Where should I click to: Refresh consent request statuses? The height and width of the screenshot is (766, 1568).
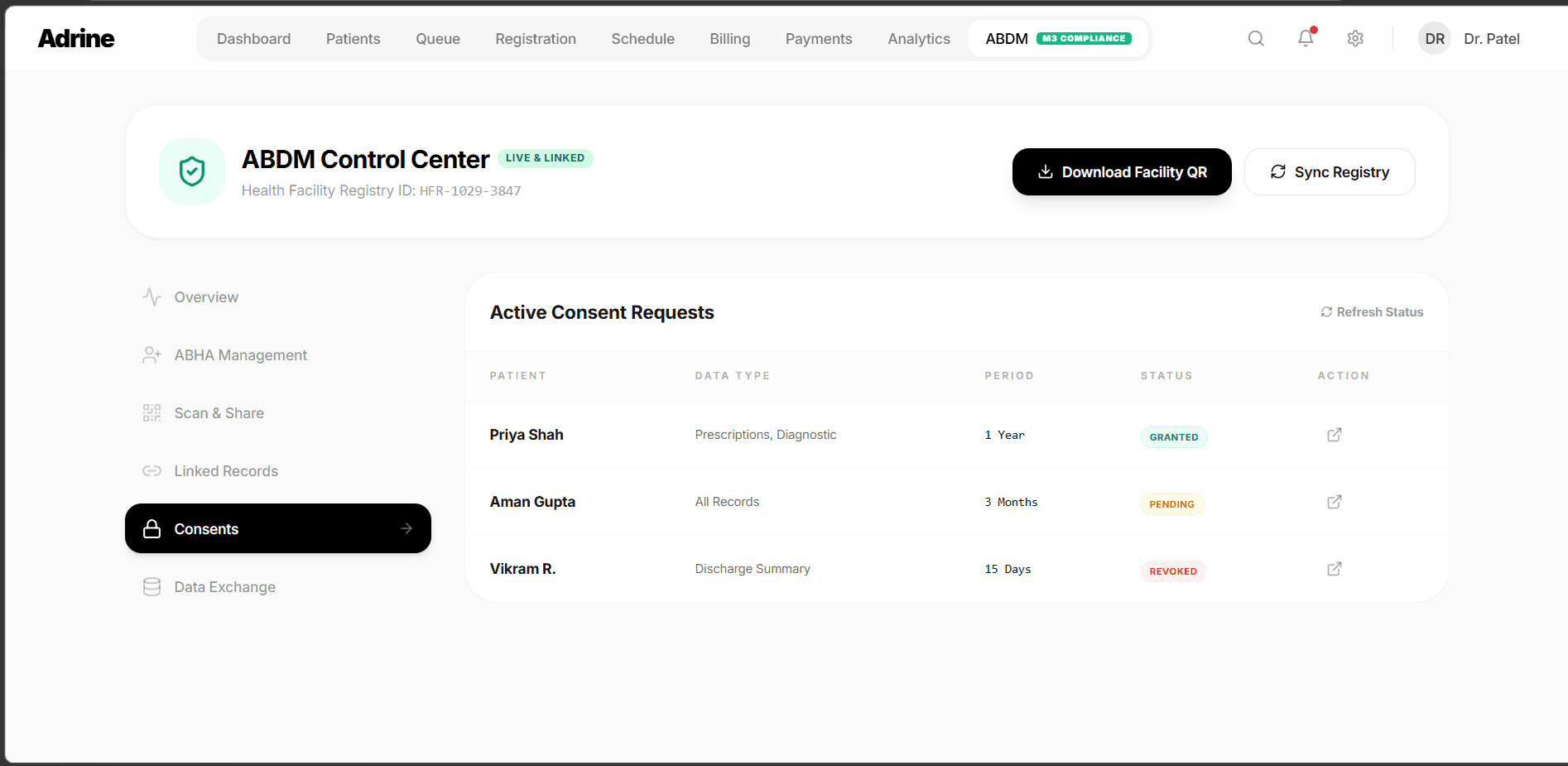[x=1371, y=311]
